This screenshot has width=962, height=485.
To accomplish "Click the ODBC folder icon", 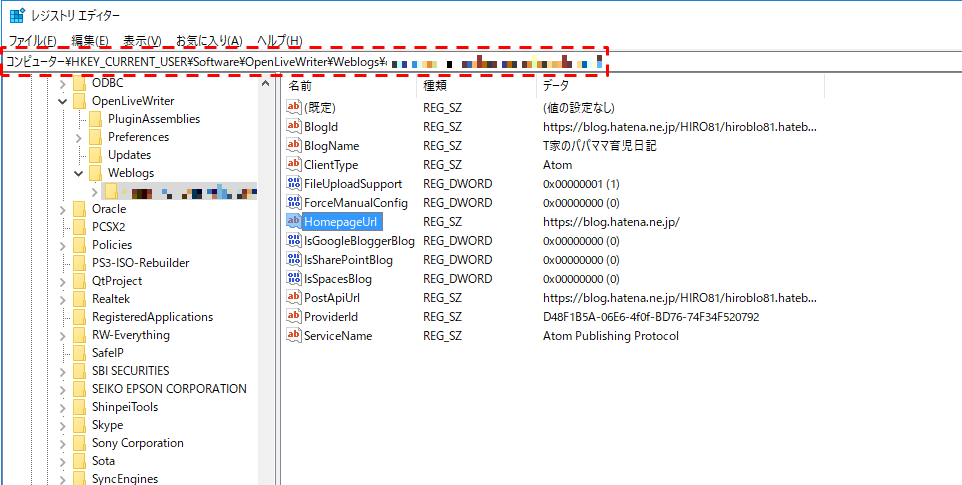I will (x=80, y=83).
